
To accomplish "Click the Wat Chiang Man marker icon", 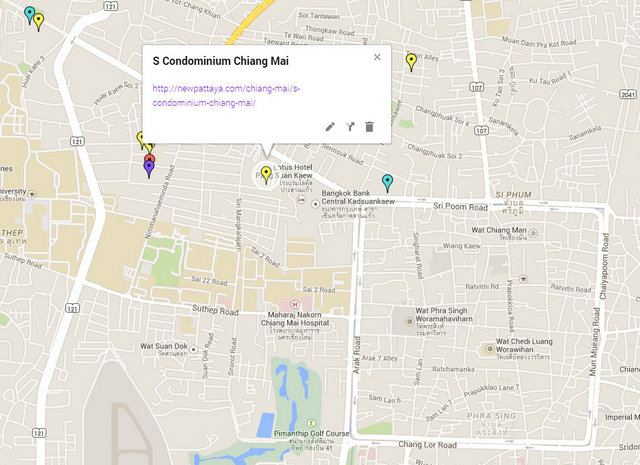I will coord(533,233).
